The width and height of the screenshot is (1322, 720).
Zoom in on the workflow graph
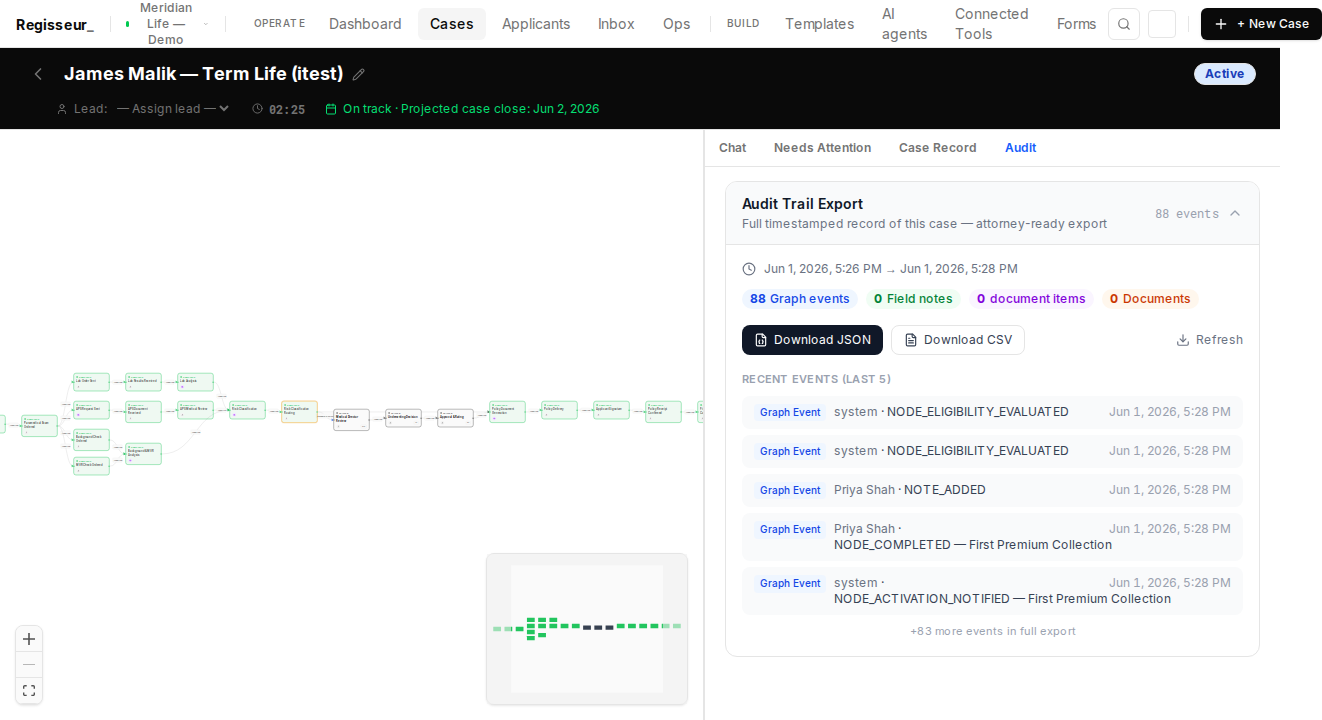29,639
